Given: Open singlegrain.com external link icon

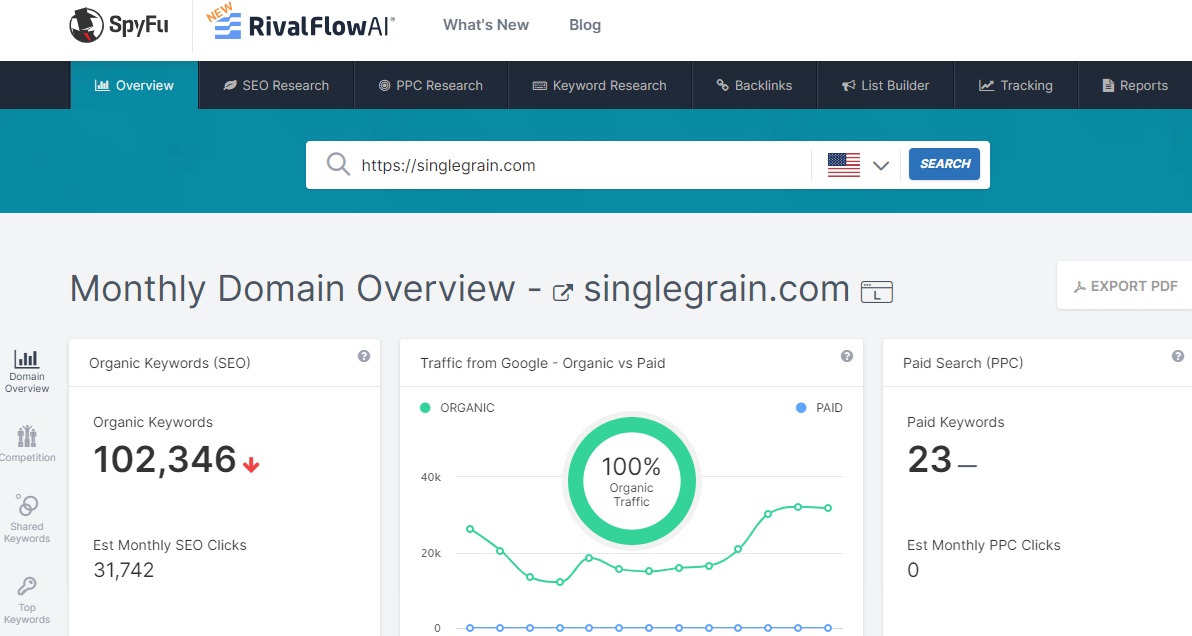Looking at the screenshot, I should coord(562,292).
